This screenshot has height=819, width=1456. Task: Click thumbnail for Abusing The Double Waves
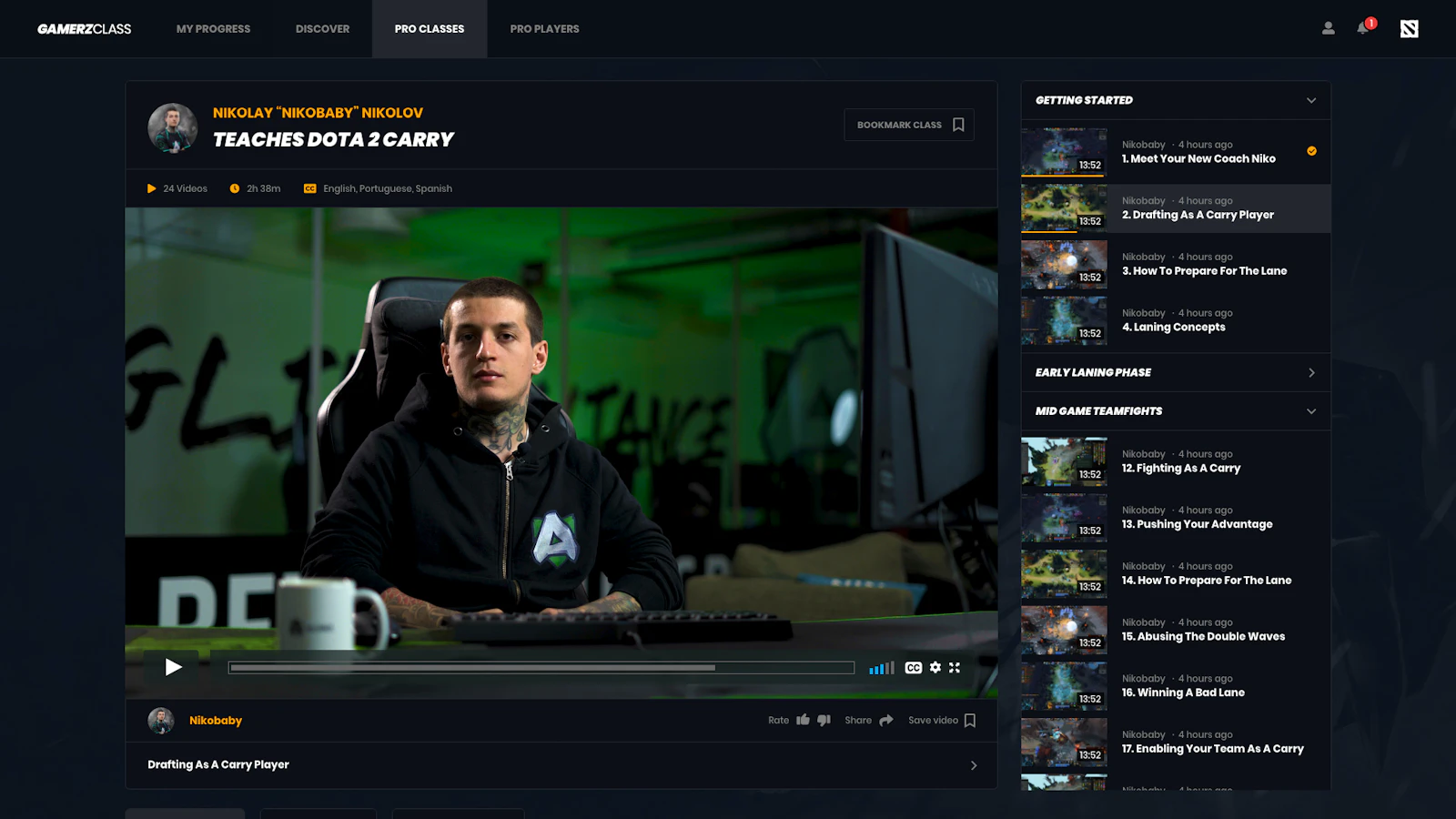(1064, 631)
